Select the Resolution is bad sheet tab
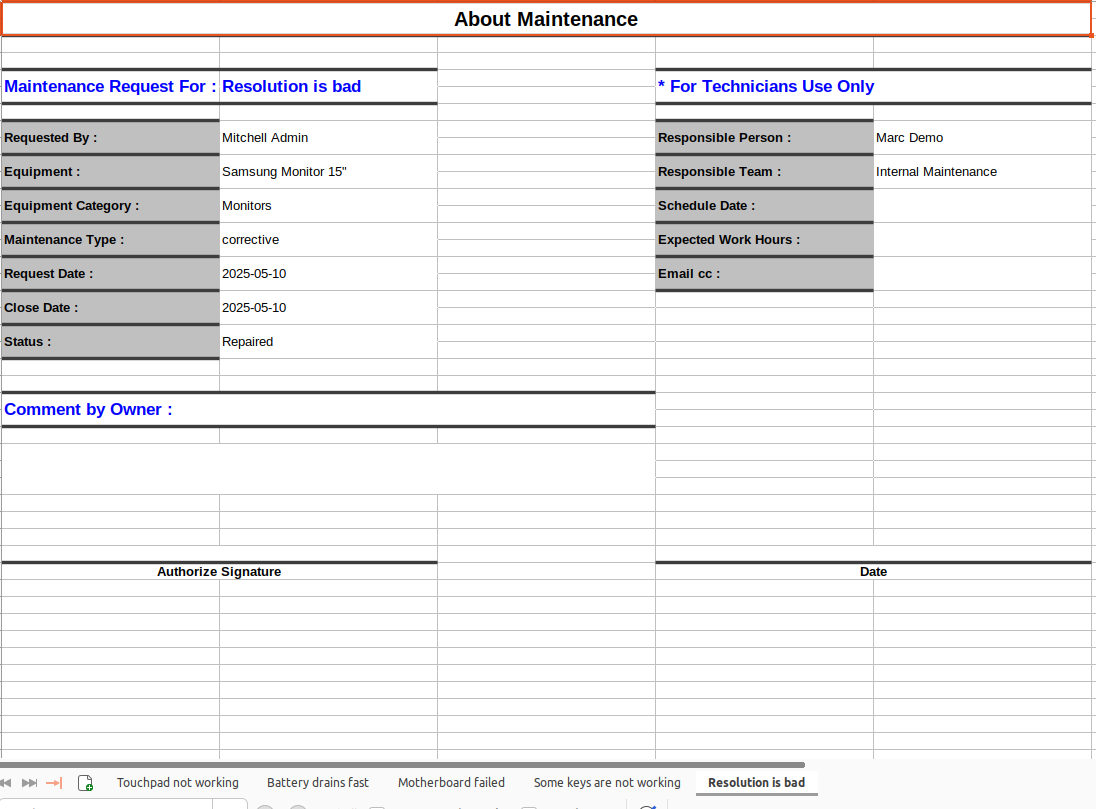This screenshot has width=1096, height=809. coord(756,782)
